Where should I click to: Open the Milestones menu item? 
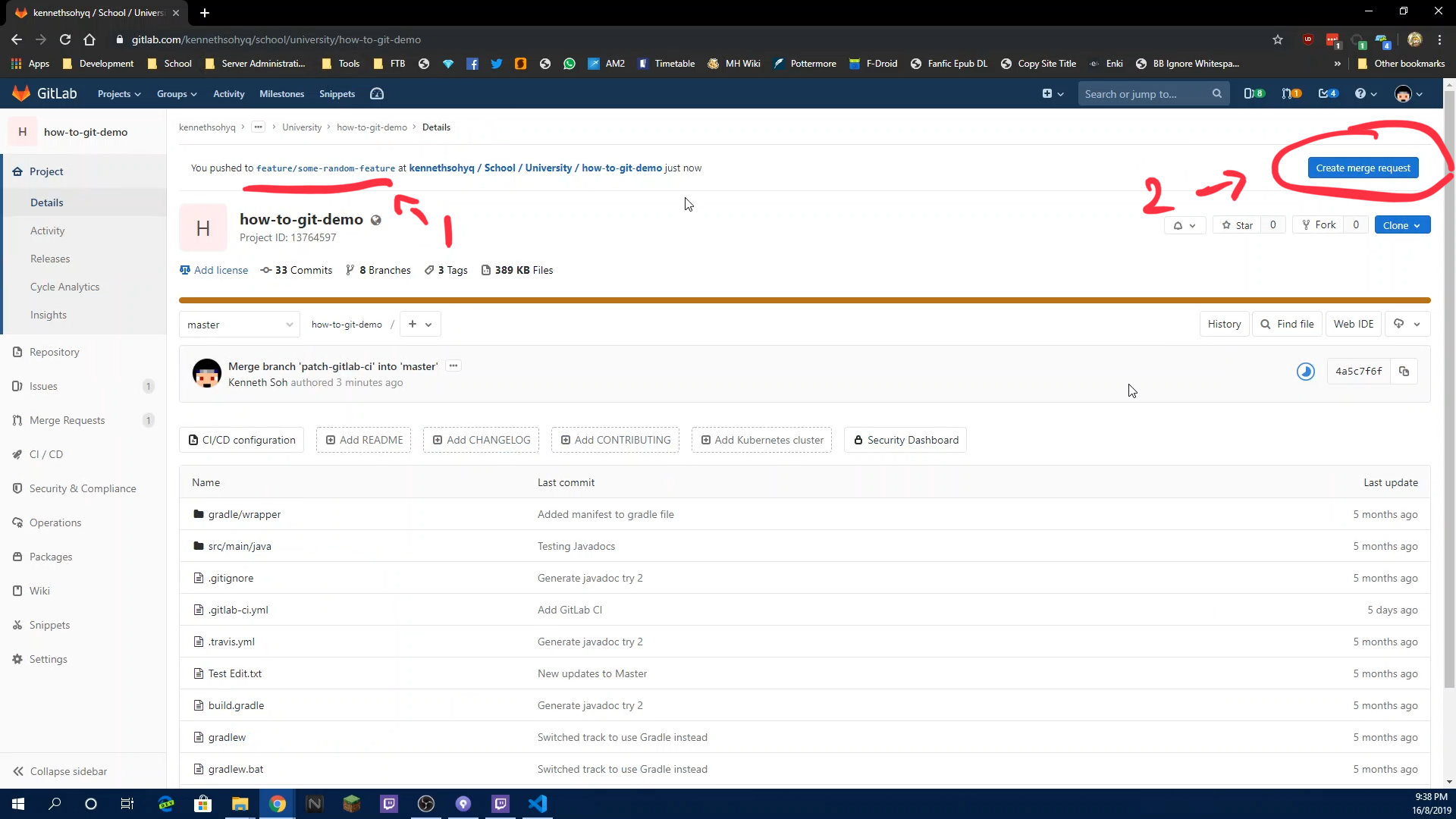click(x=281, y=93)
